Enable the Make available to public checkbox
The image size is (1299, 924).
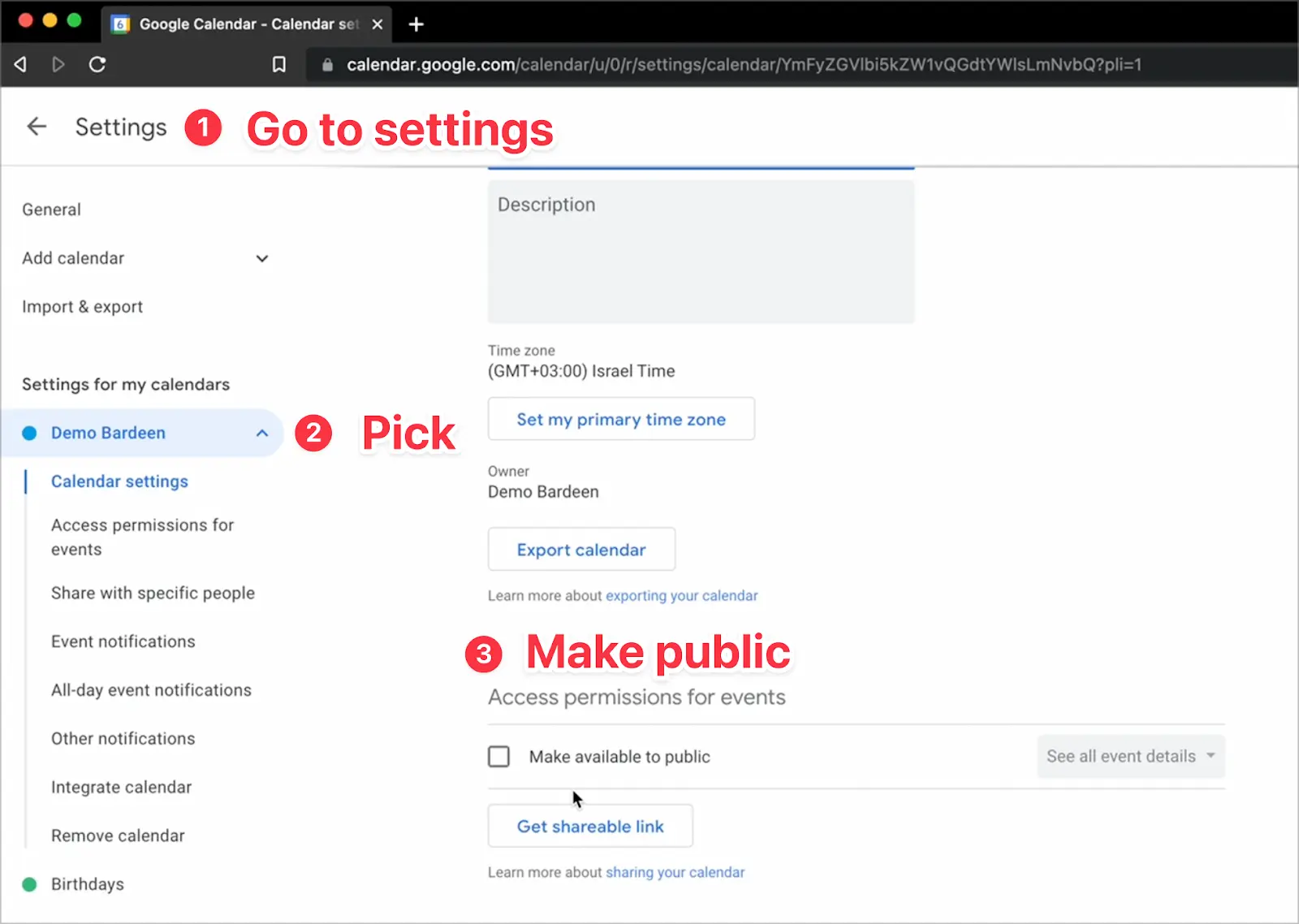click(x=498, y=756)
